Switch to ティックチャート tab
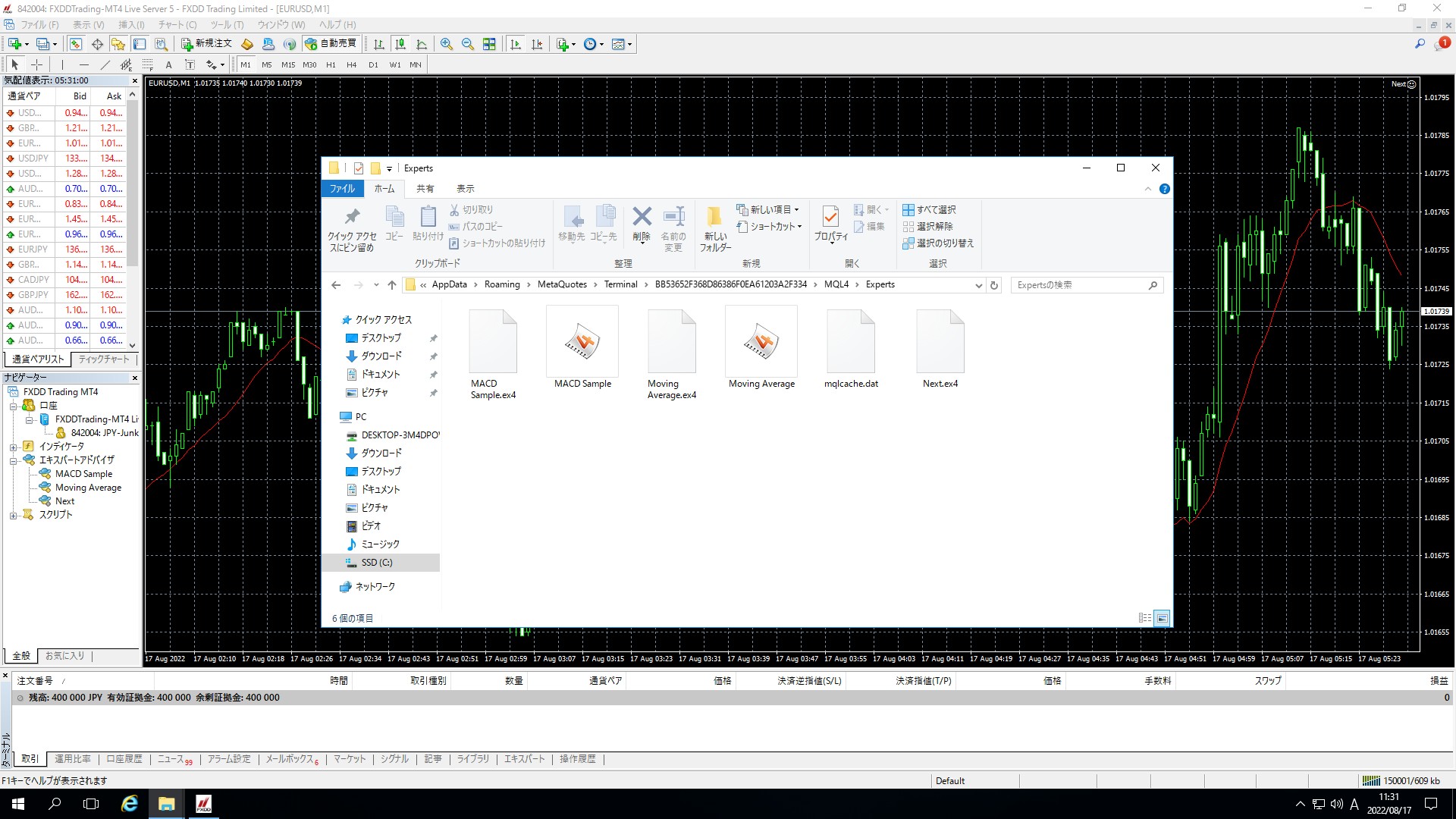The height and width of the screenshot is (819, 1456). 104,359
